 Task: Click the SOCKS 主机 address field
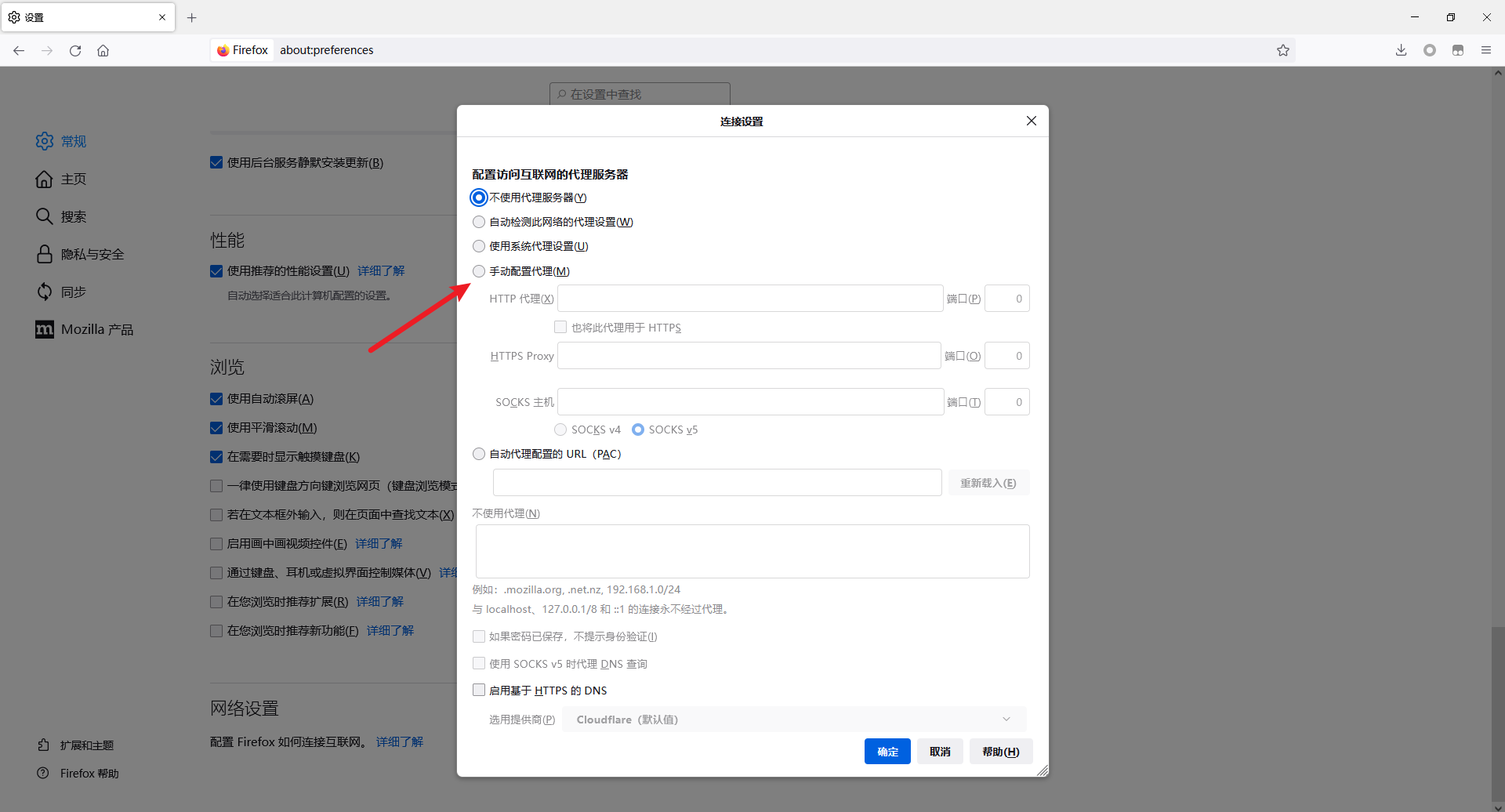[750, 402]
